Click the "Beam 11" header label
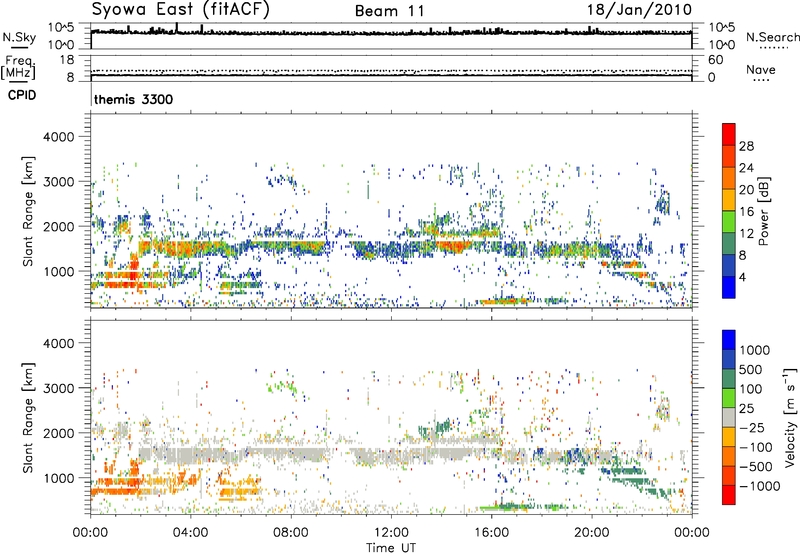 pyautogui.click(x=389, y=11)
